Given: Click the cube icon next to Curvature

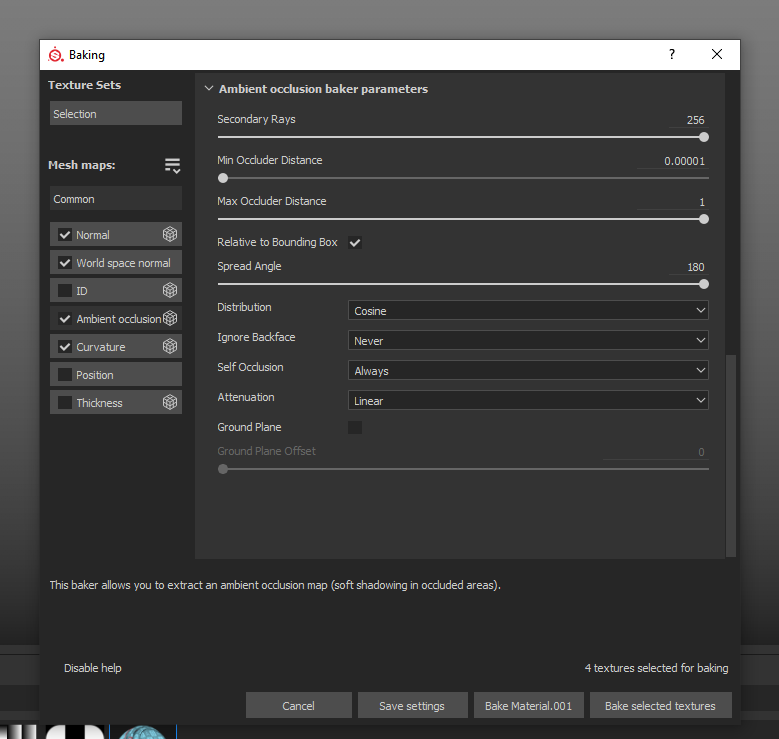Looking at the screenshot, I should pos(170,347).
